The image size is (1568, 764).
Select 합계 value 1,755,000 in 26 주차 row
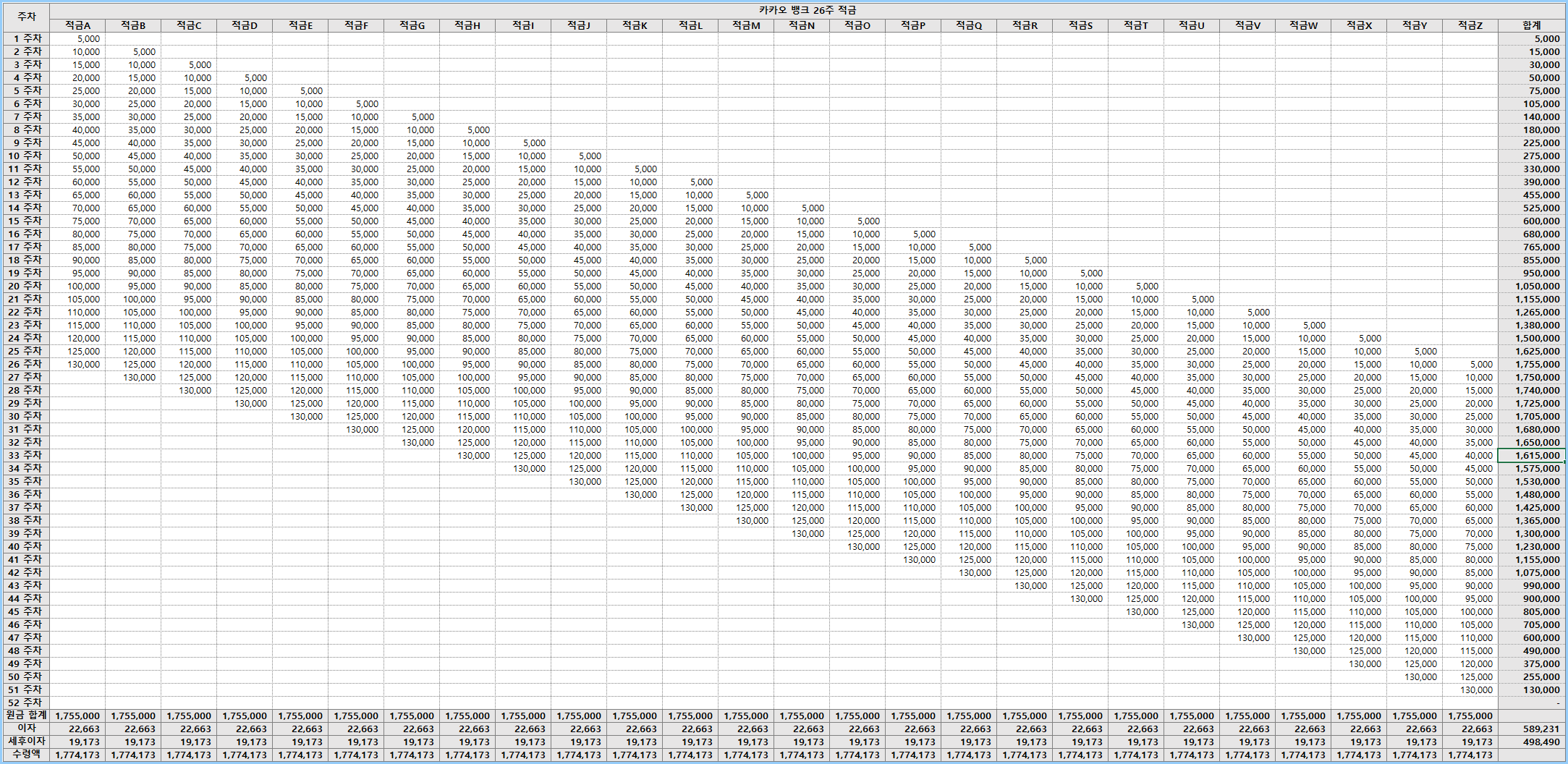(x=1532, y=364)
